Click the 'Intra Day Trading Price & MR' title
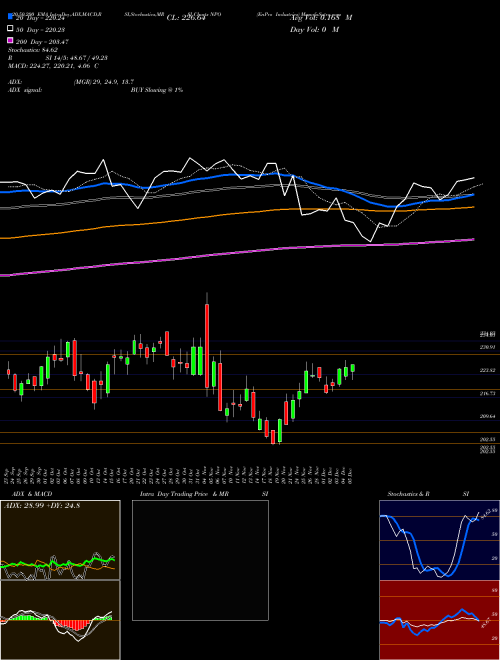500x660 pixels. [184, 494]
